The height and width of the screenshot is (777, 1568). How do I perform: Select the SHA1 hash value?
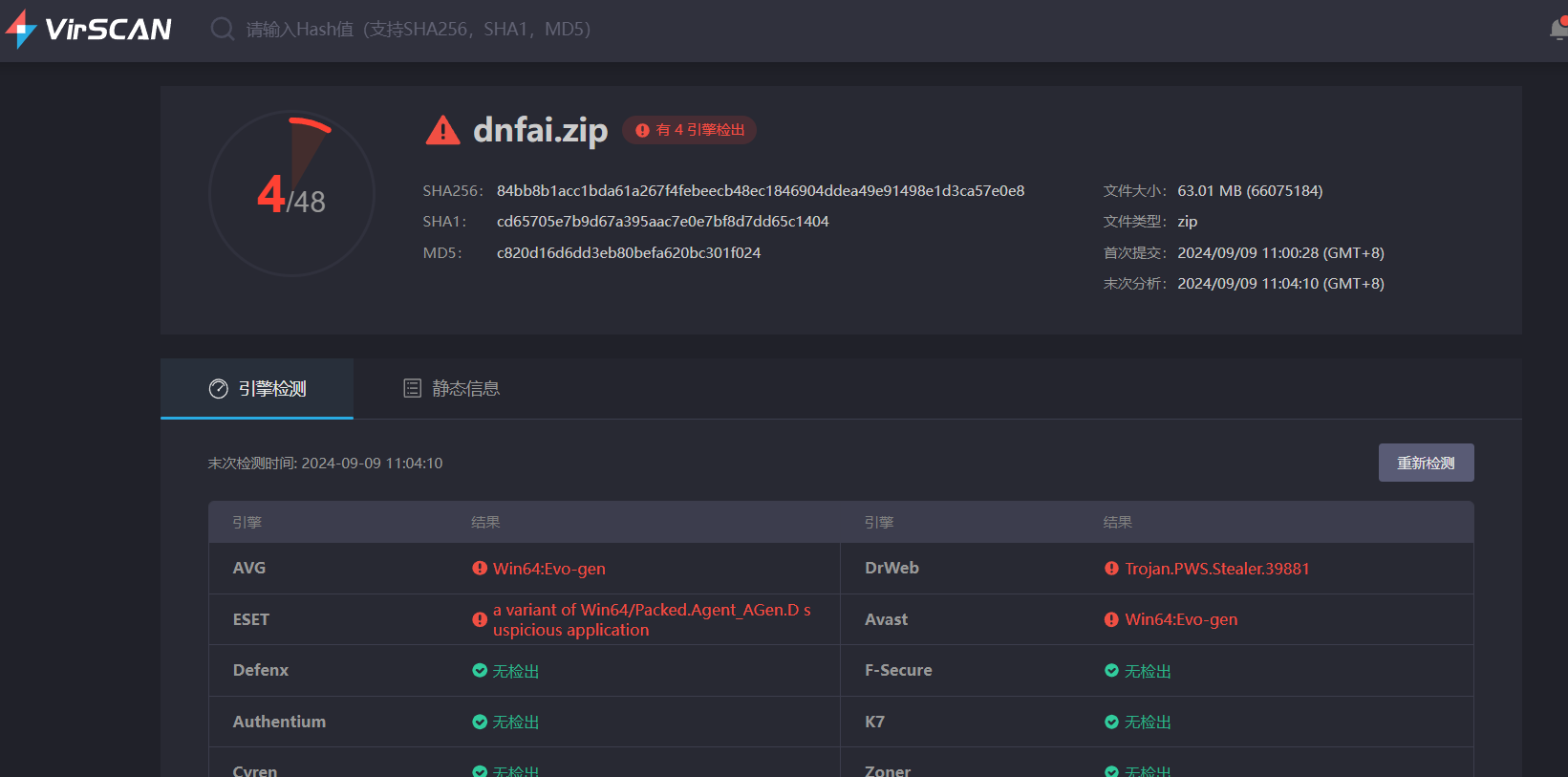pyautogui.click(x=663, y=222)
